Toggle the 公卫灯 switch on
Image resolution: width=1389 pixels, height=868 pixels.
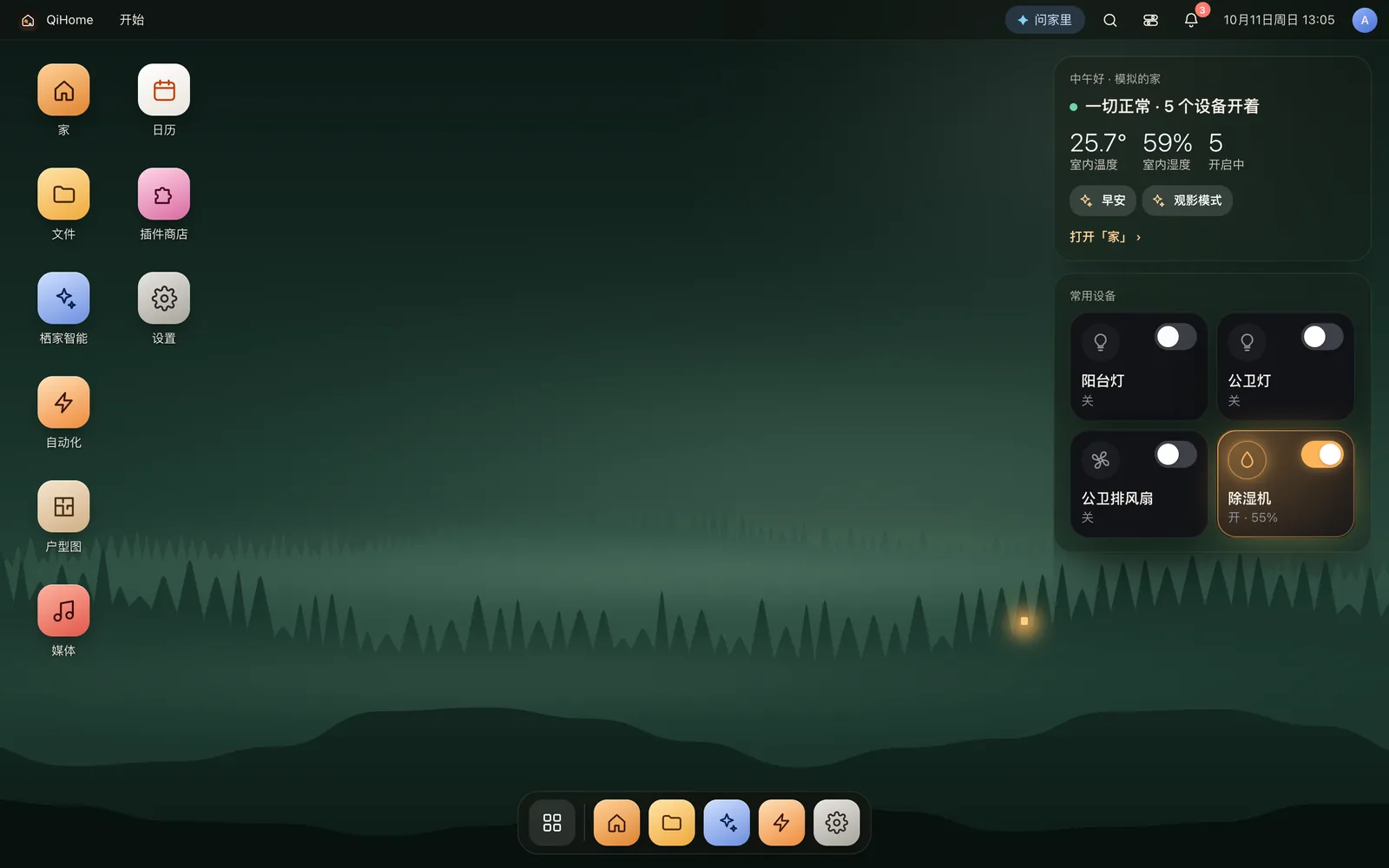pos(1322,337)
